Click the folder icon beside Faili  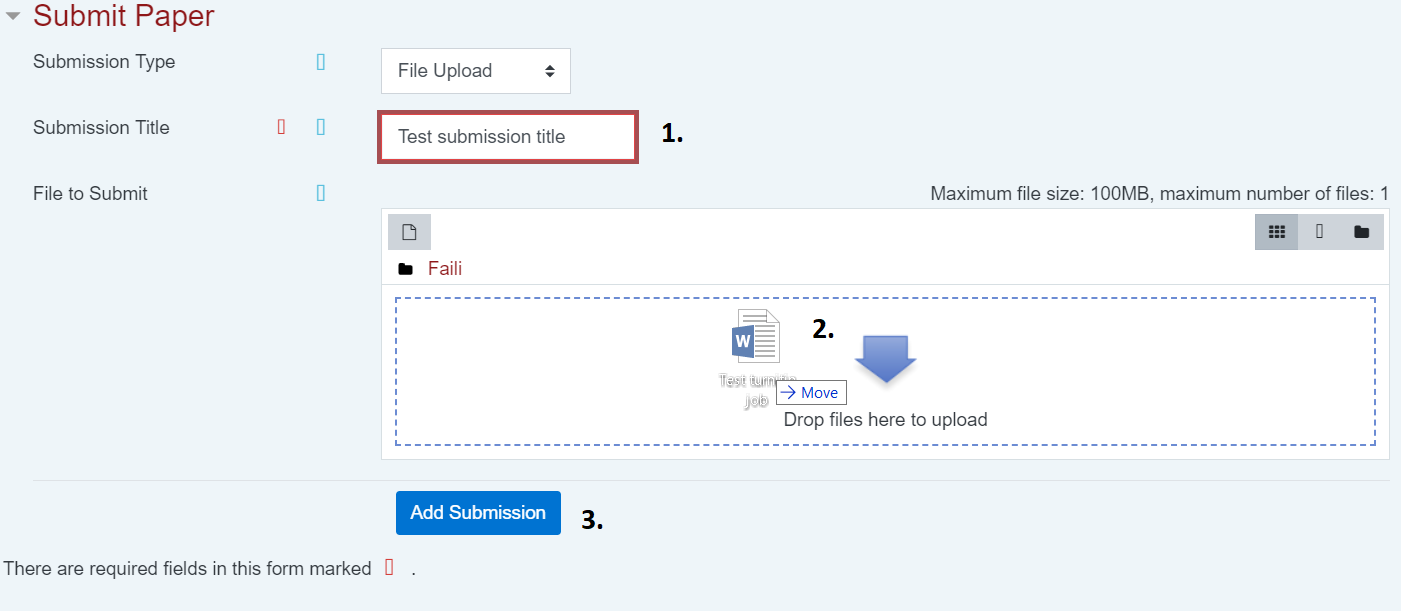405,269
